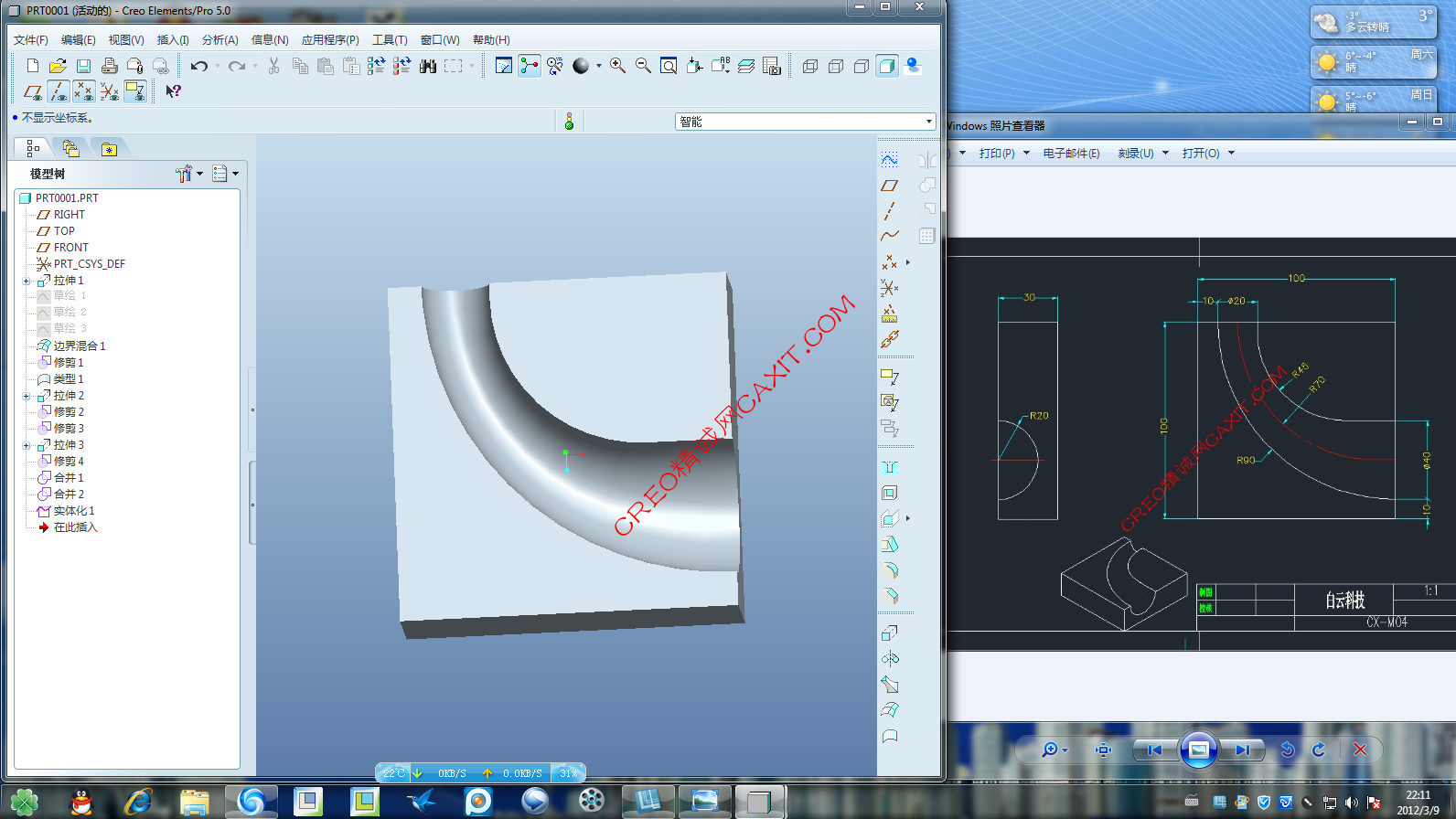Viewport: 1456px width, 819px height.
Task: Open the appearance gallery dropdown arrow
Action: tap(599, 66)
